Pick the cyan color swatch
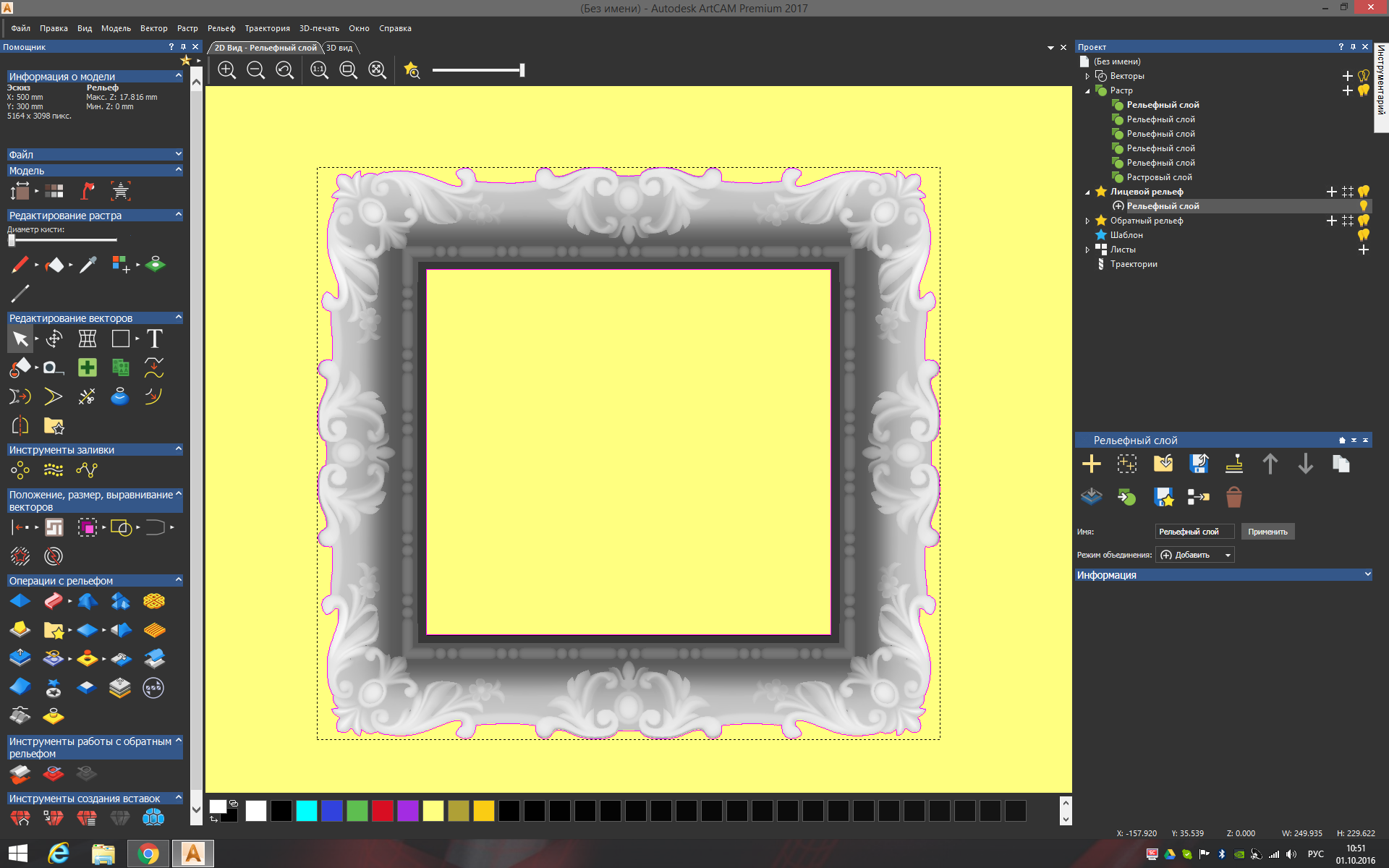The height and width of the screenshot is (868, 1389). point(307,811)
